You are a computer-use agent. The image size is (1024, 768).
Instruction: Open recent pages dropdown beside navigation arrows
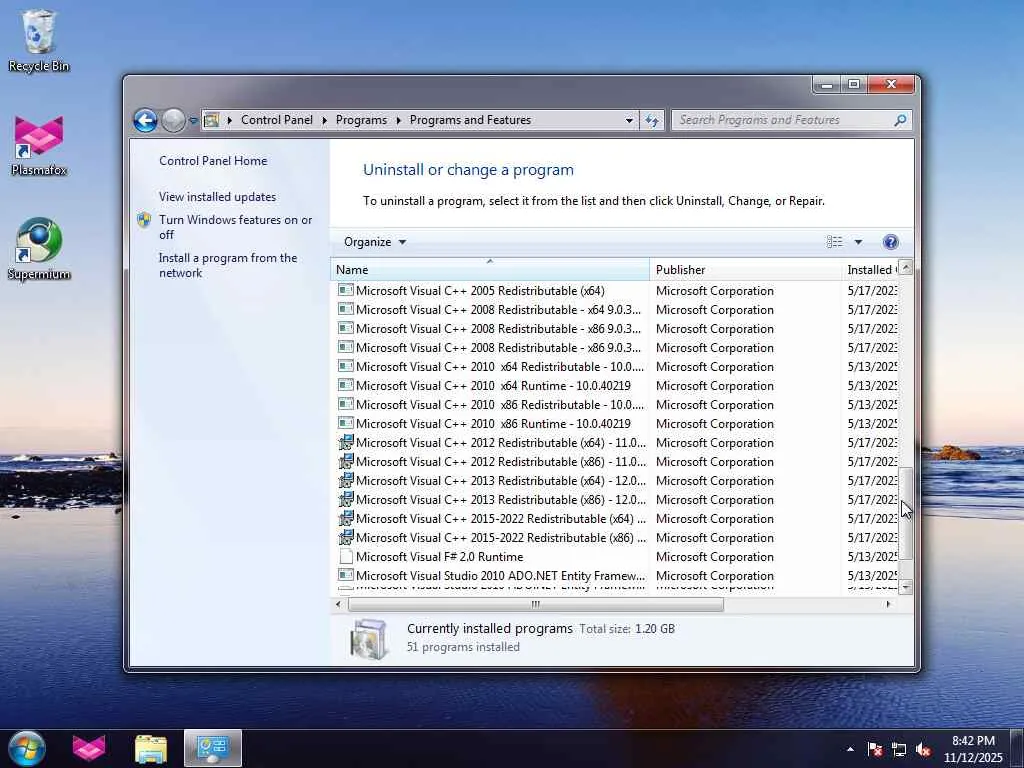pyautogui.click(x=193, y=120)
